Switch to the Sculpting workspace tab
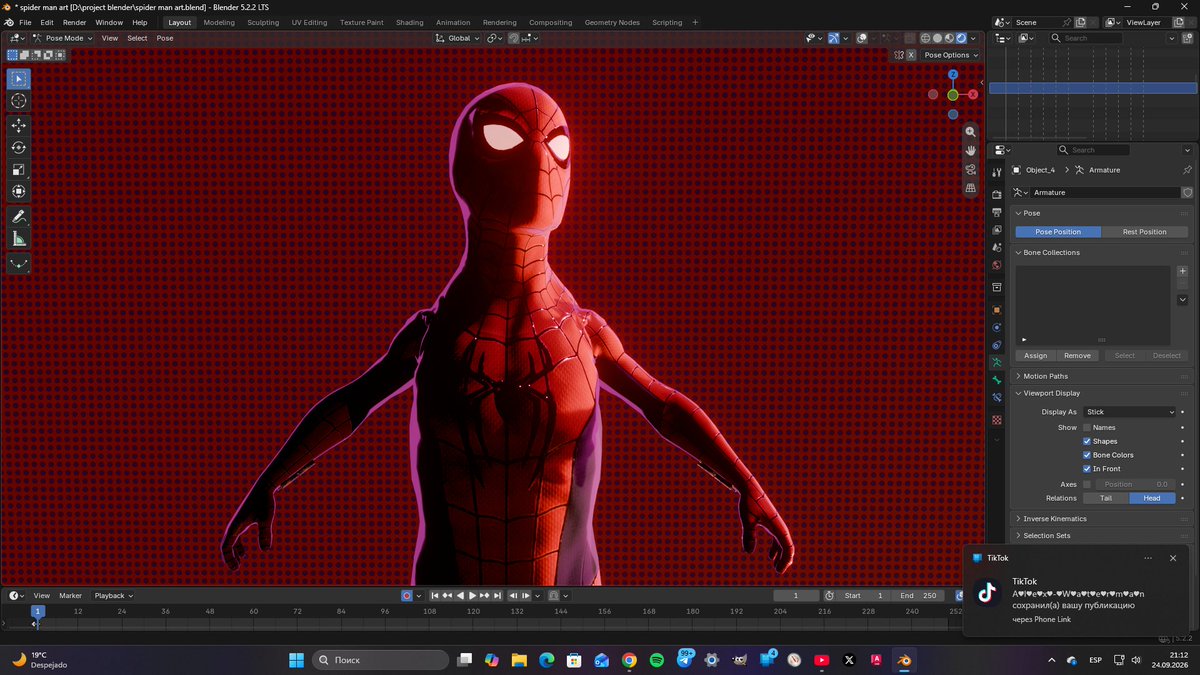 pyautogui.click(x=263, y=22)
